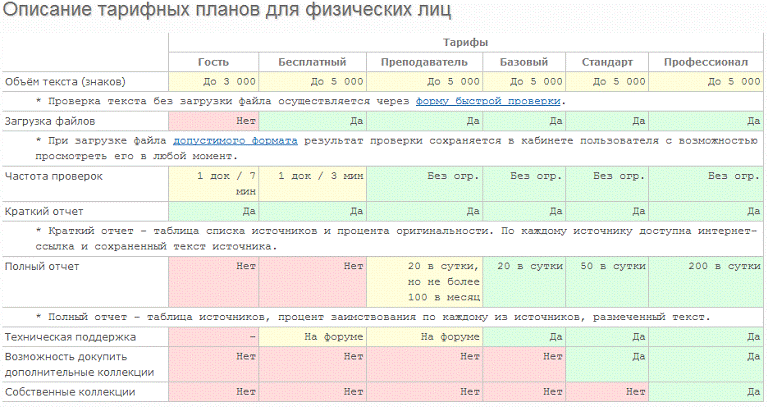Click the «Профессионал» tariff column header

(706, 62)
